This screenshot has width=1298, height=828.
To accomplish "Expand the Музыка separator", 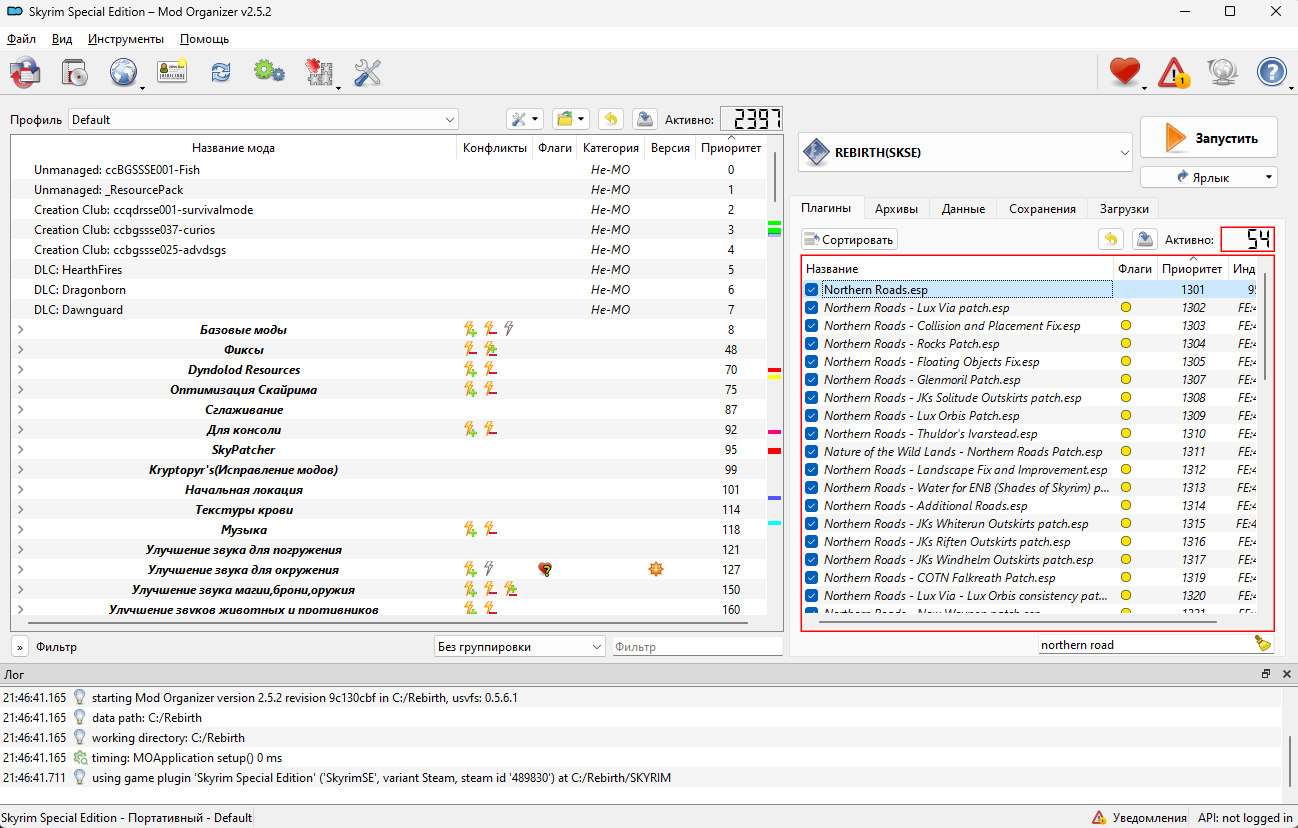I will [x=20, y=530].
